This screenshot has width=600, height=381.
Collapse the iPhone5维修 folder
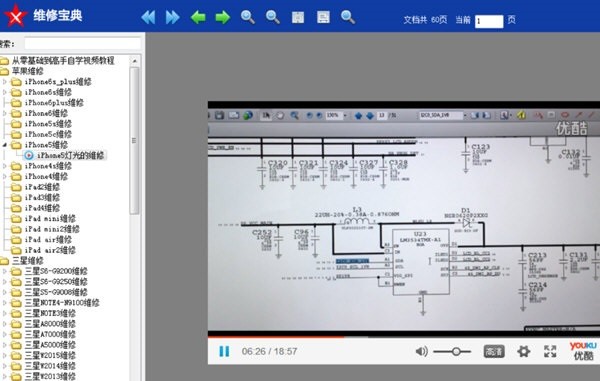click(x=5, y=145)
